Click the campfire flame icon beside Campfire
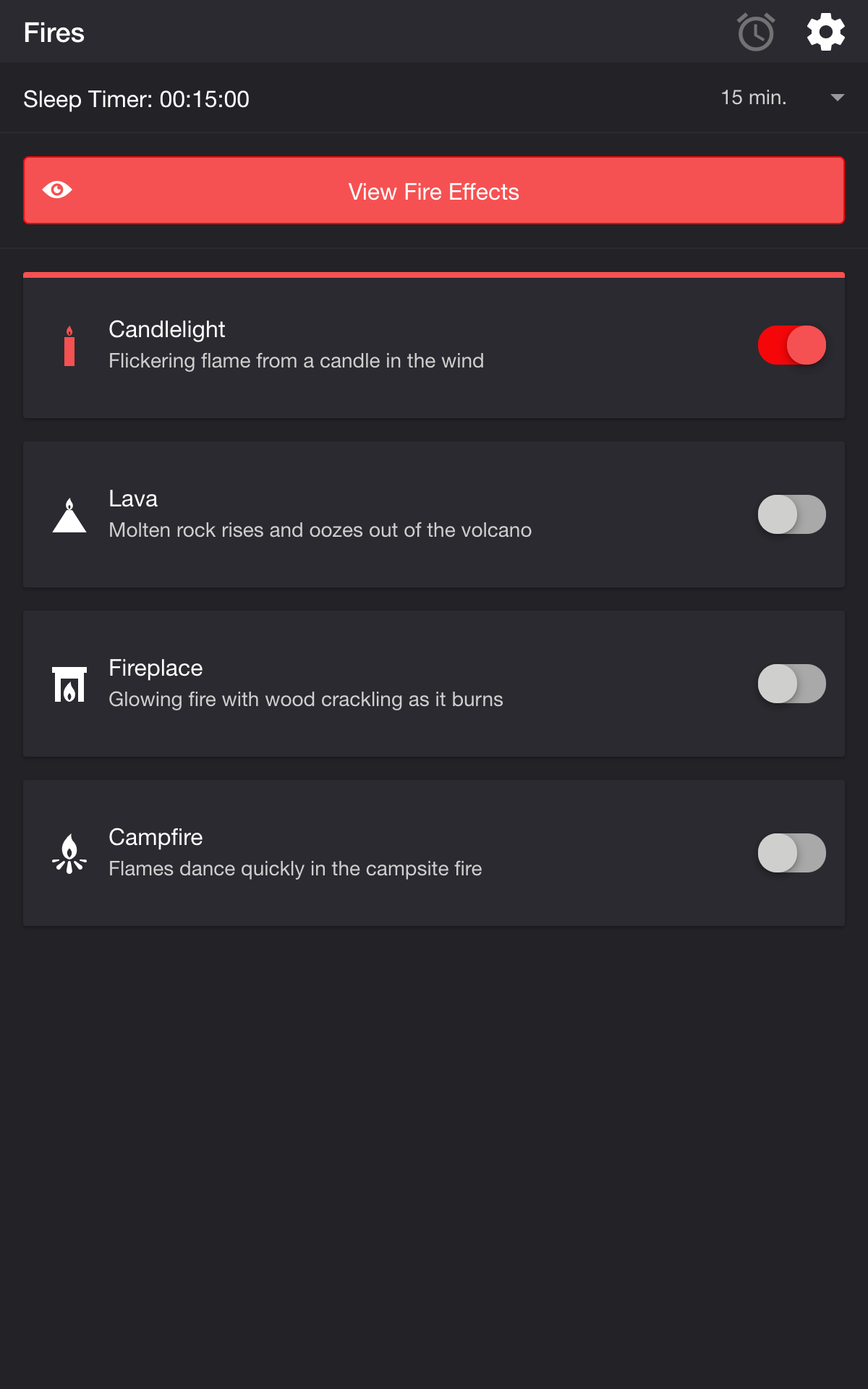This screenshot has height=1389, width=868. click(69, 852)
